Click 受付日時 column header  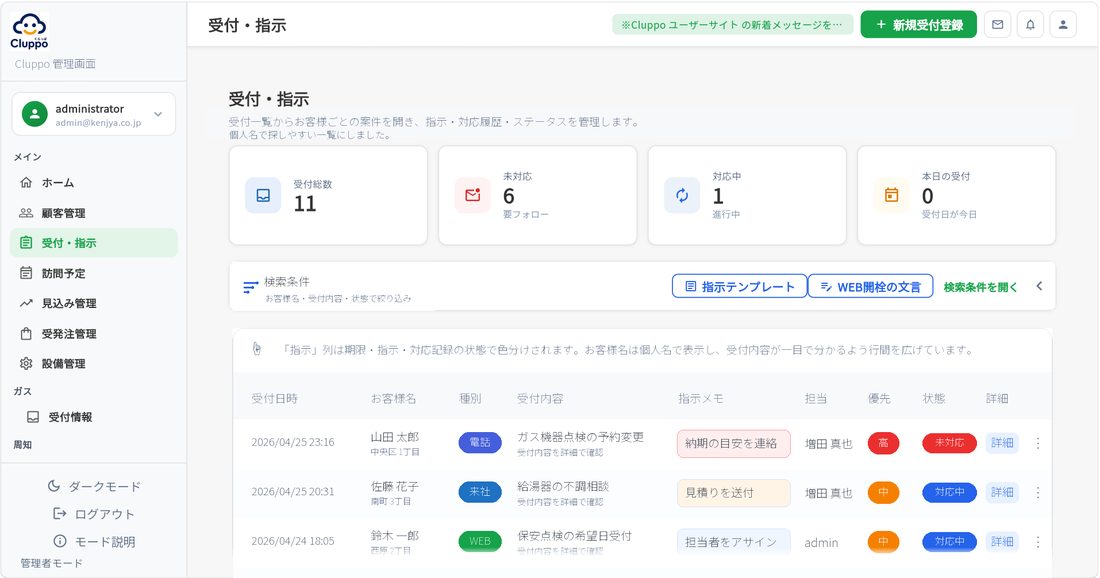(x=274, y=398)
